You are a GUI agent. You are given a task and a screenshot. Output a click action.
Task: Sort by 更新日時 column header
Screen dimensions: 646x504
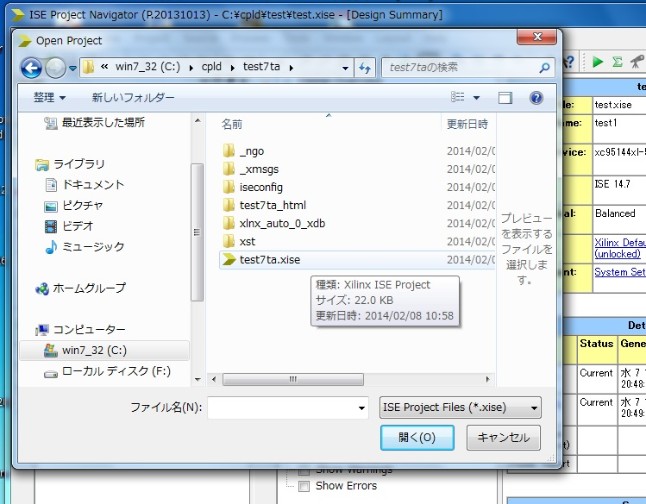(468, 124)
